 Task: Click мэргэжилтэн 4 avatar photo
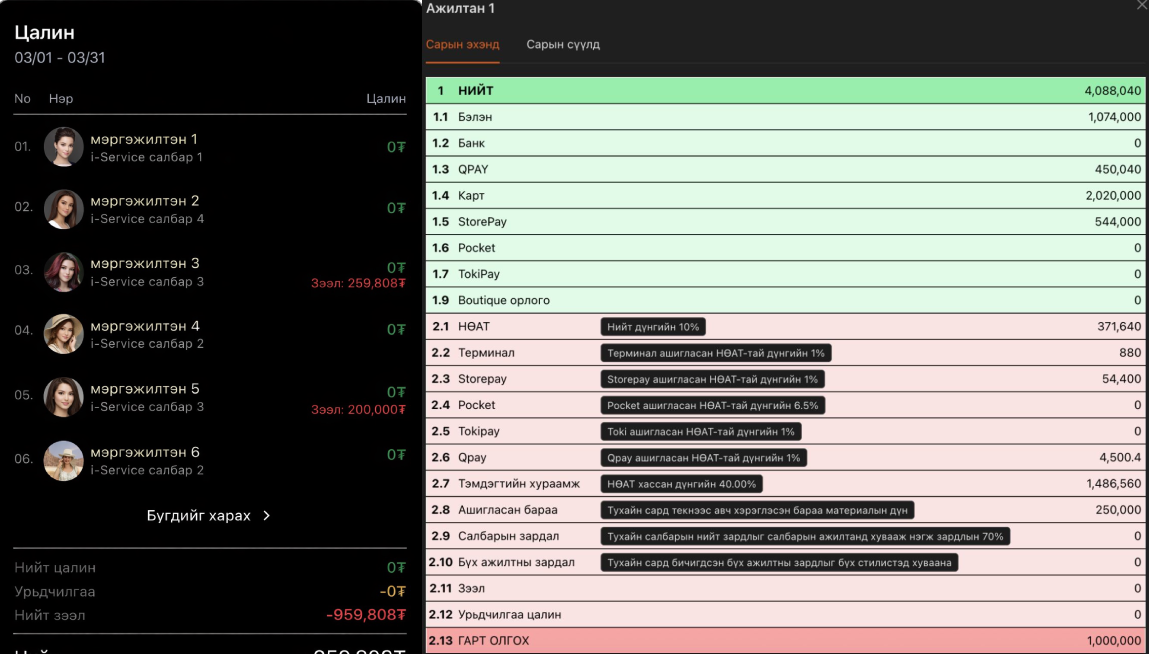(x=64, y=334)
